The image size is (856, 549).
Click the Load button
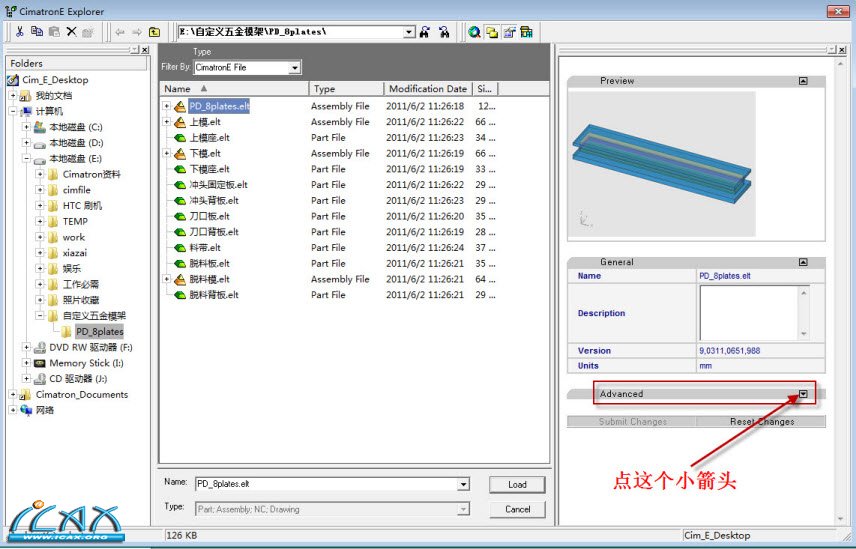pyautogui.click(x=517, y=484)
